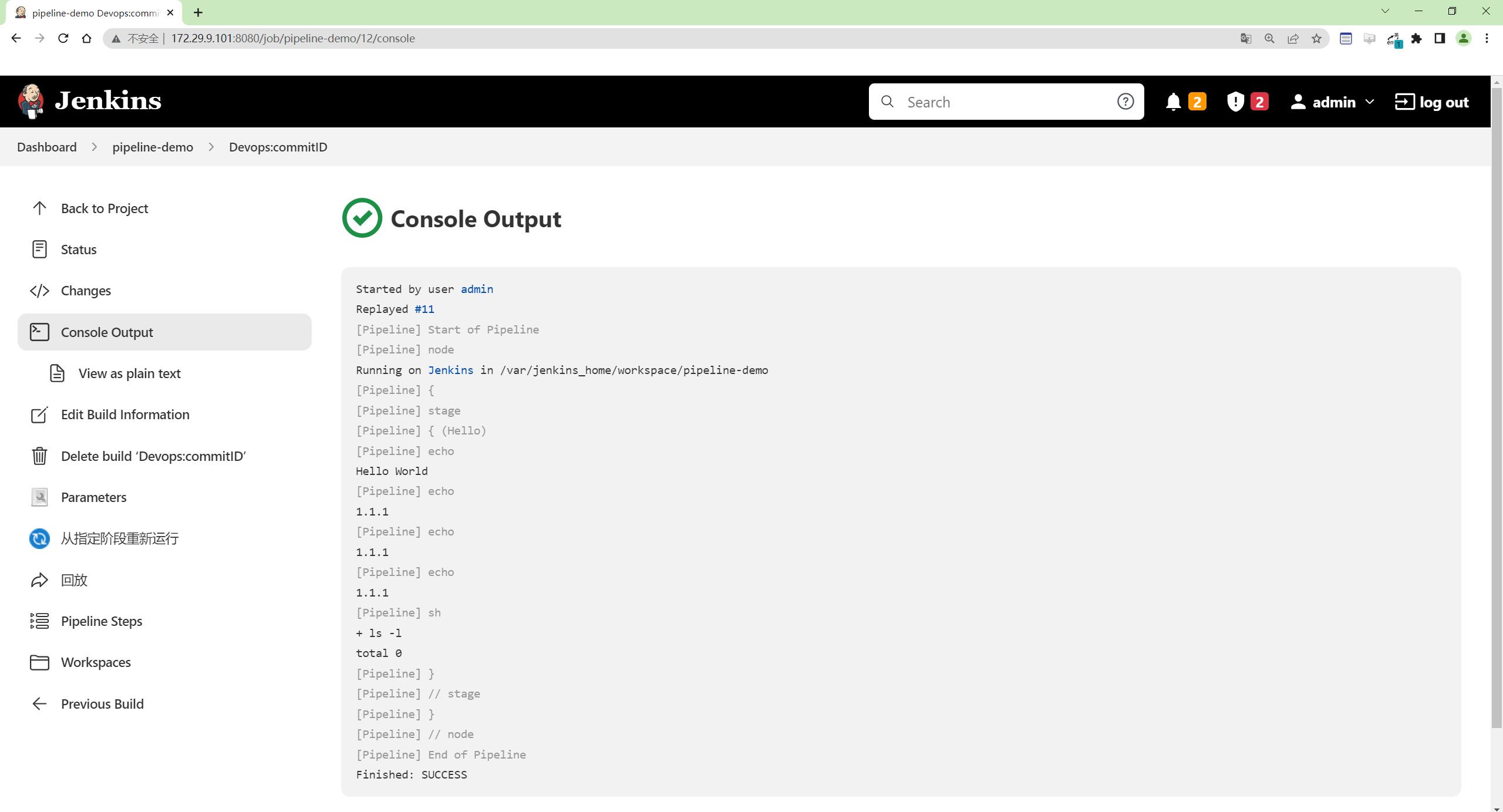Screen dimensions: 1503x812
Task: Go to pipeline-demo breadcrumb
Action: [x=153, y=147]
